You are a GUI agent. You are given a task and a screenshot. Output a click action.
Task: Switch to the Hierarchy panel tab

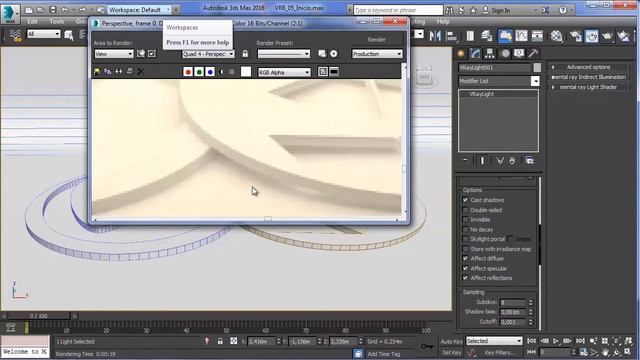pyautogui.click(x=490, y=53)
